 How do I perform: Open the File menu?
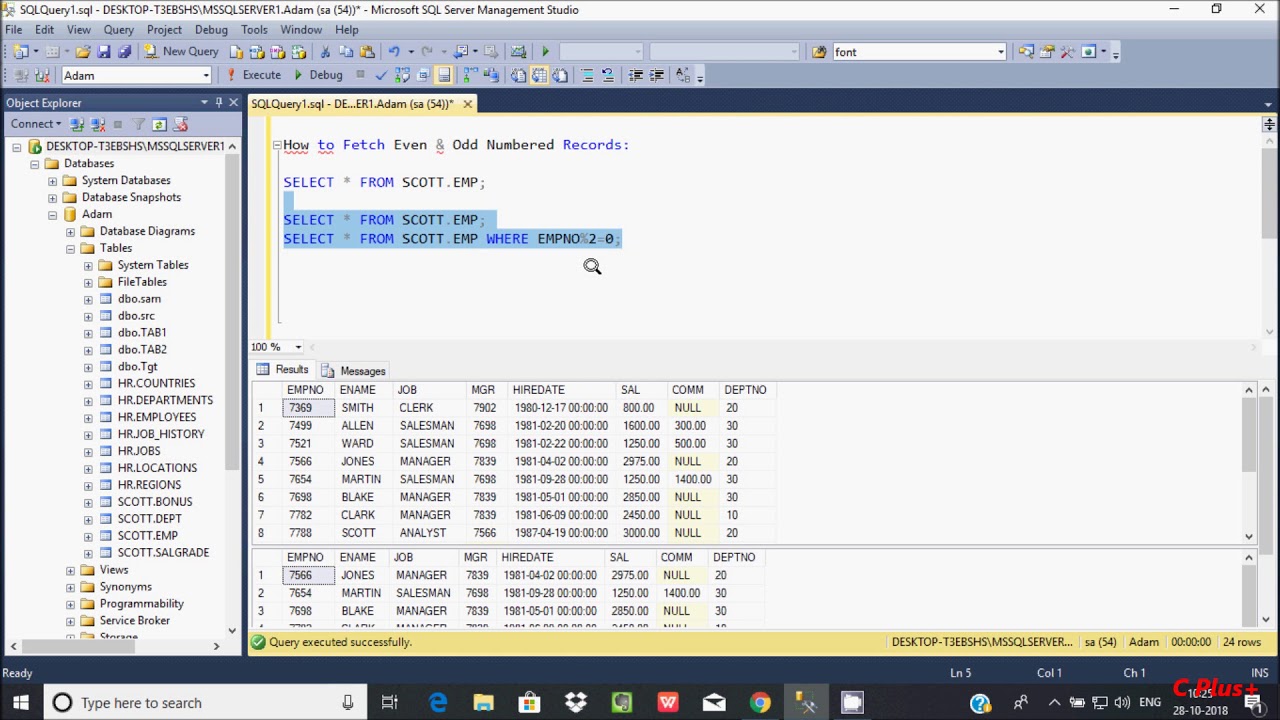[x=14, y=30]
